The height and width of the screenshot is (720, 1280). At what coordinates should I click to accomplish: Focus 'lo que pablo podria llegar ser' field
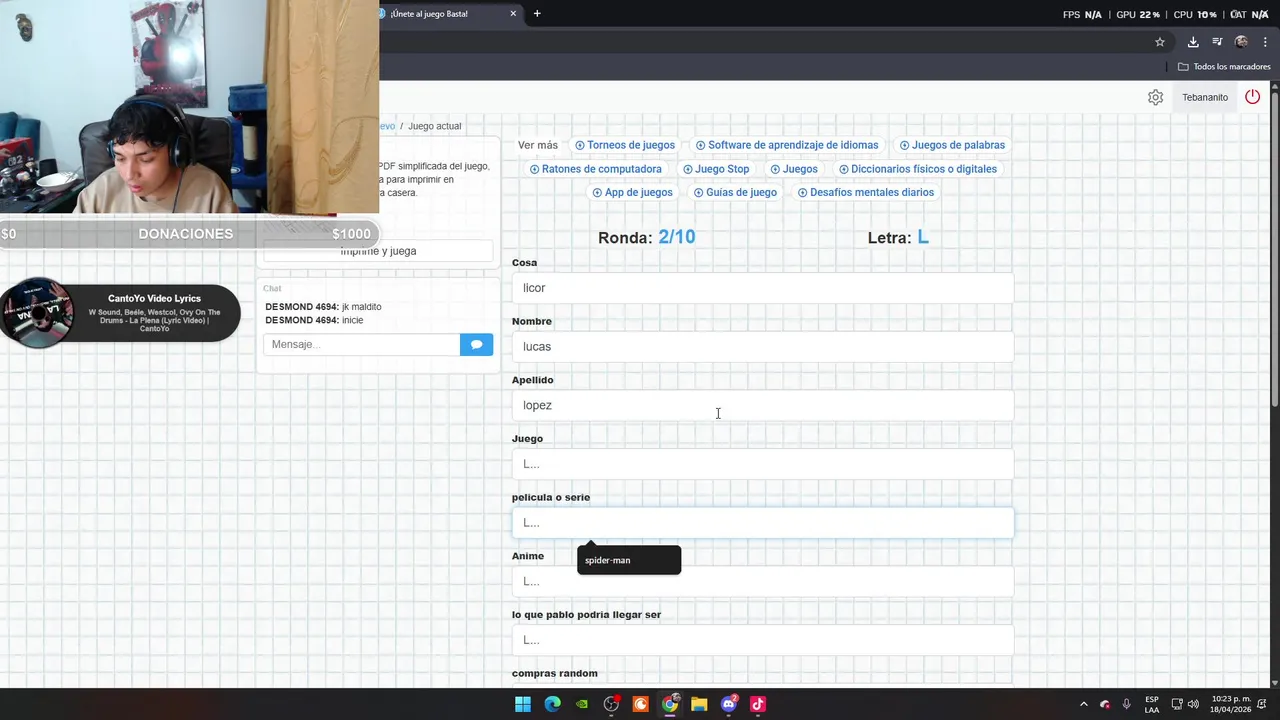click(762, 640)
